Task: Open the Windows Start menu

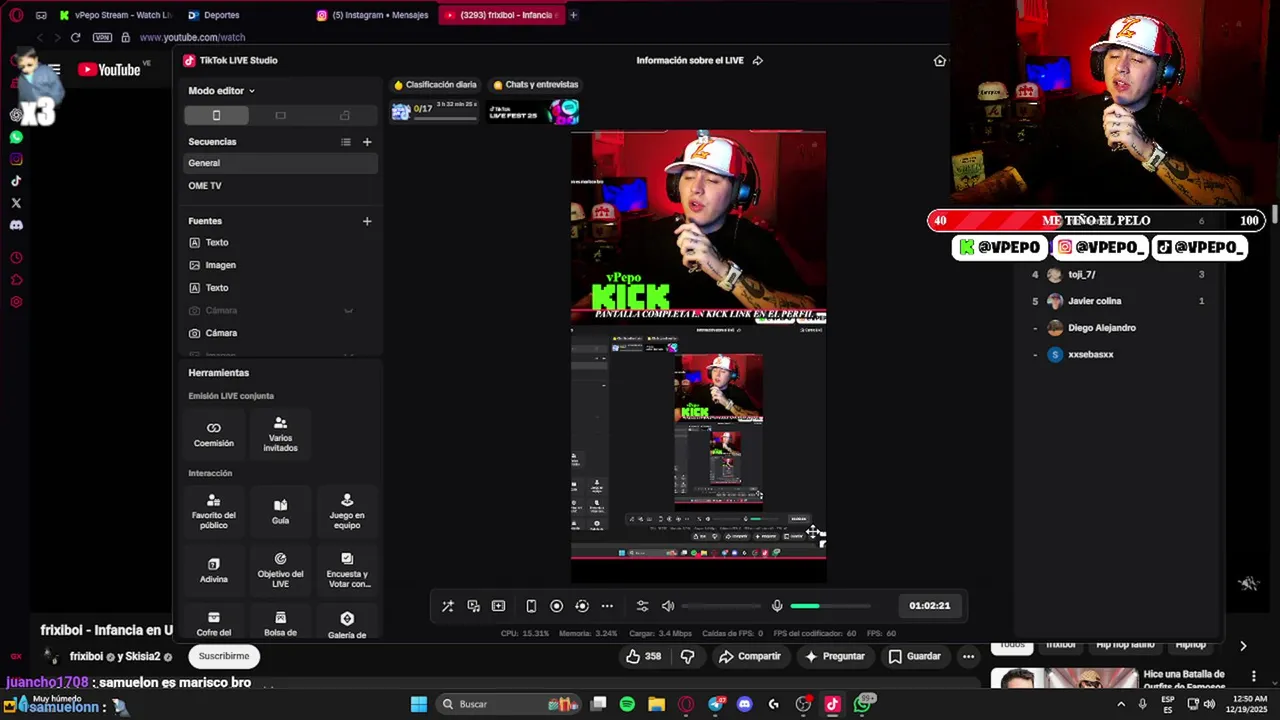Action: (419, 704)
